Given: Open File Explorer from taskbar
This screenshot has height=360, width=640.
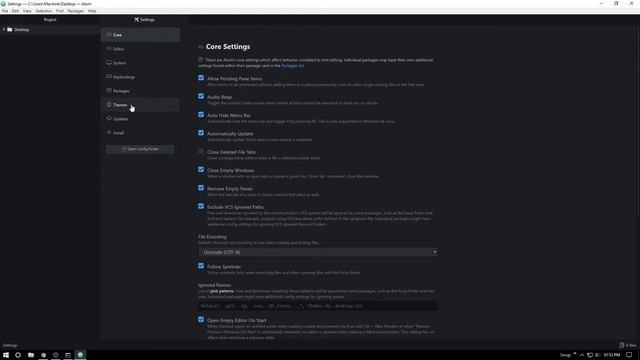Looking at the screenshot, I should click(31, 355).
